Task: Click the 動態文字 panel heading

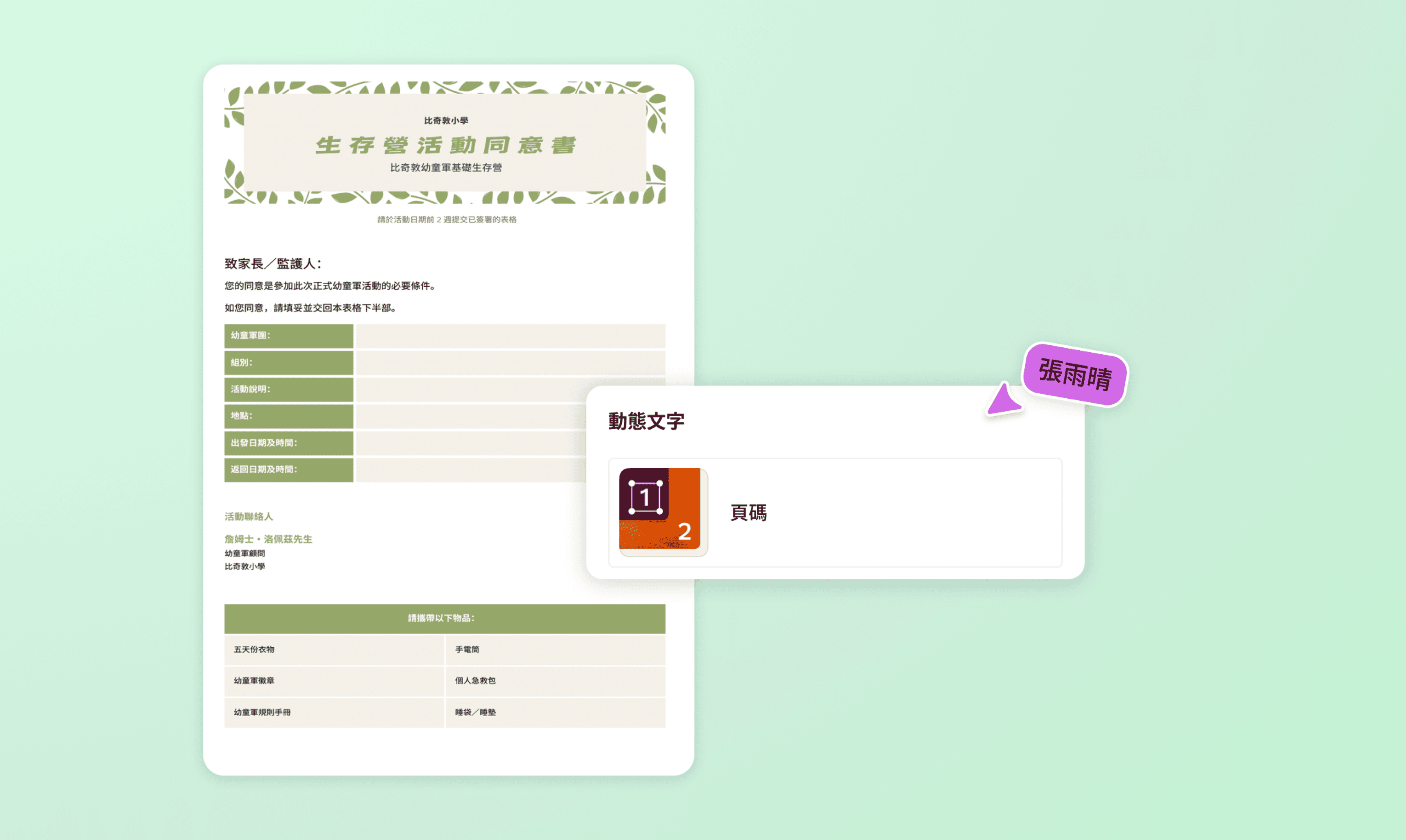Action: coord(646,421)
